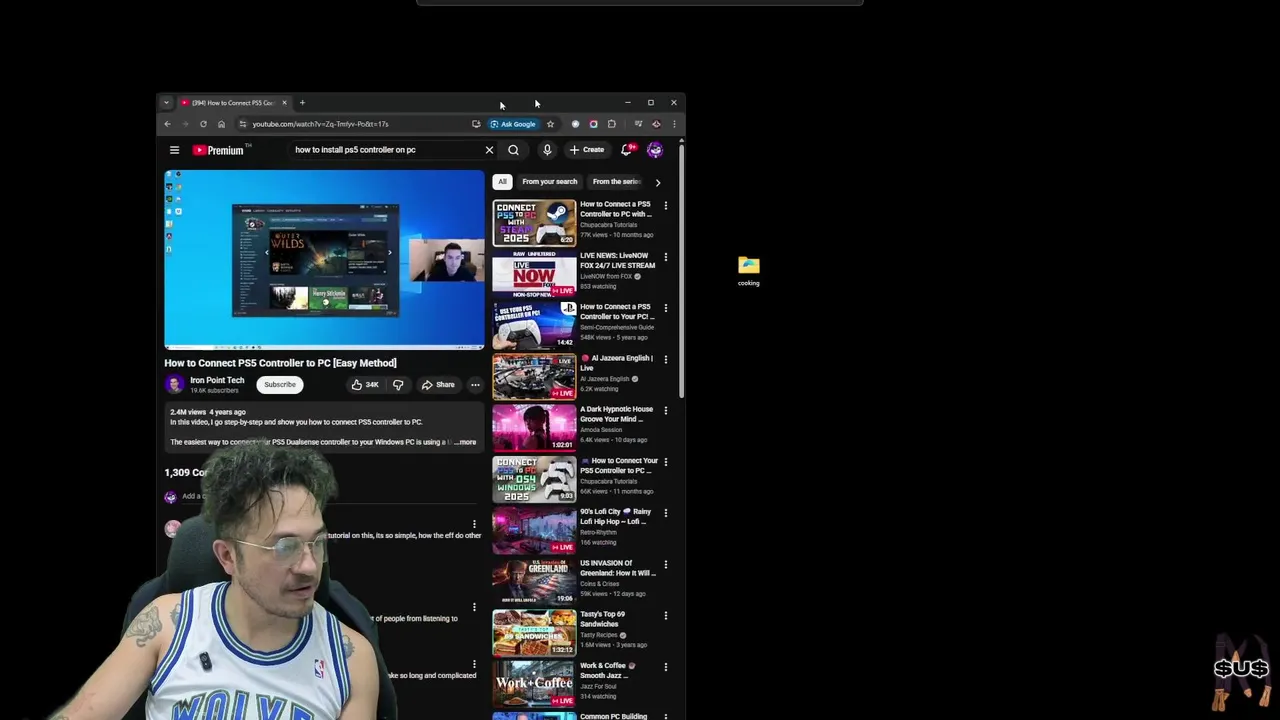The width and height of the screenshot is (1280, 720).
Task: Open Steam 2025 PS5 controller thumbnail 6:20
Action: [534, 223]
